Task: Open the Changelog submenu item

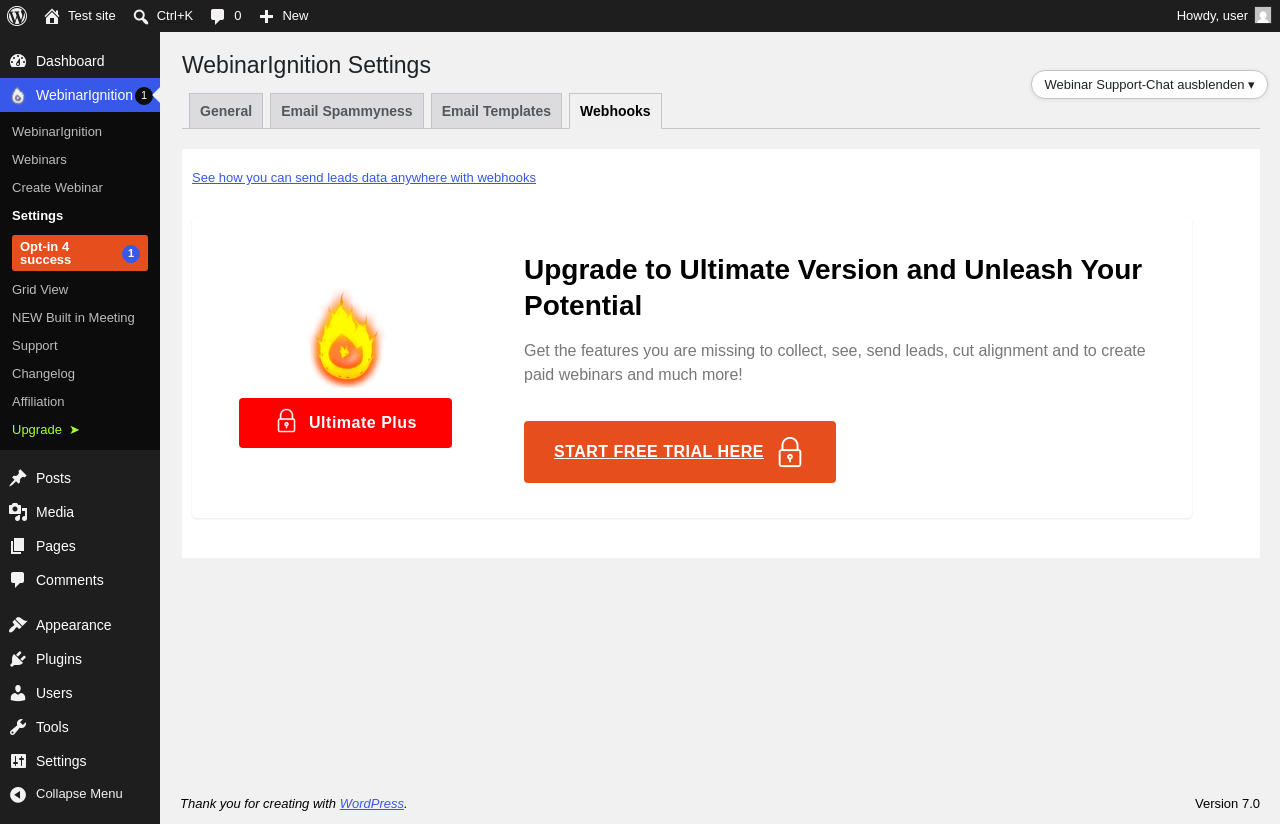Action: [43, 374]
